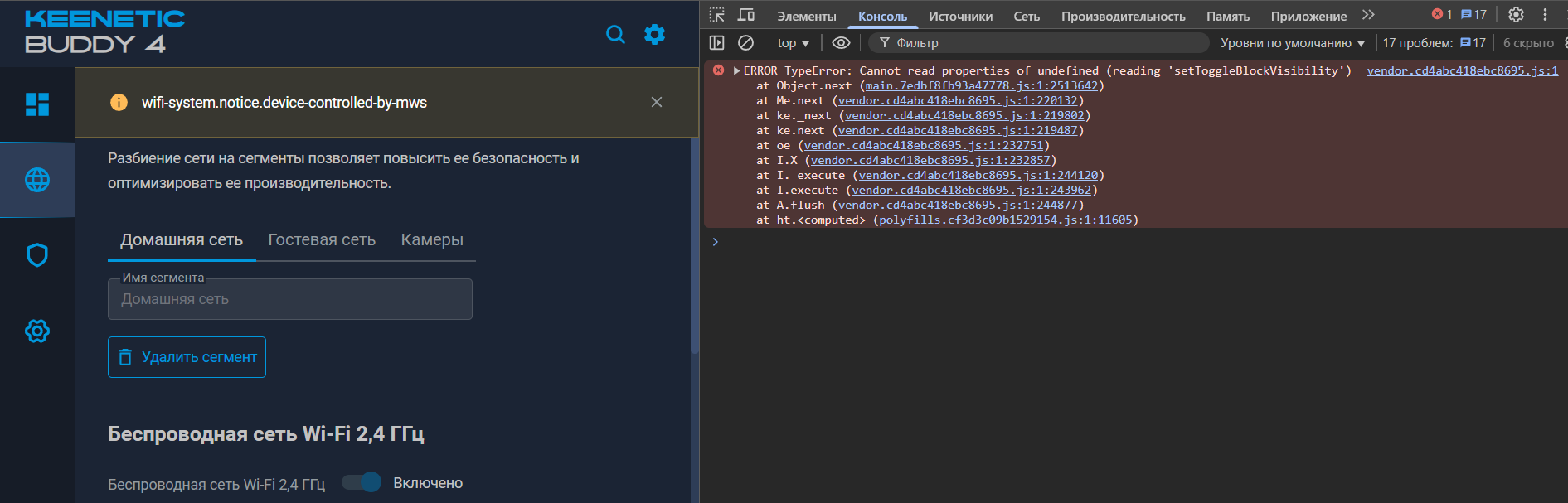Open the shield security icon in sidebar
The width and height of the screenshot is (1568, 503).
pyautogui.click(x=37, y=255)
